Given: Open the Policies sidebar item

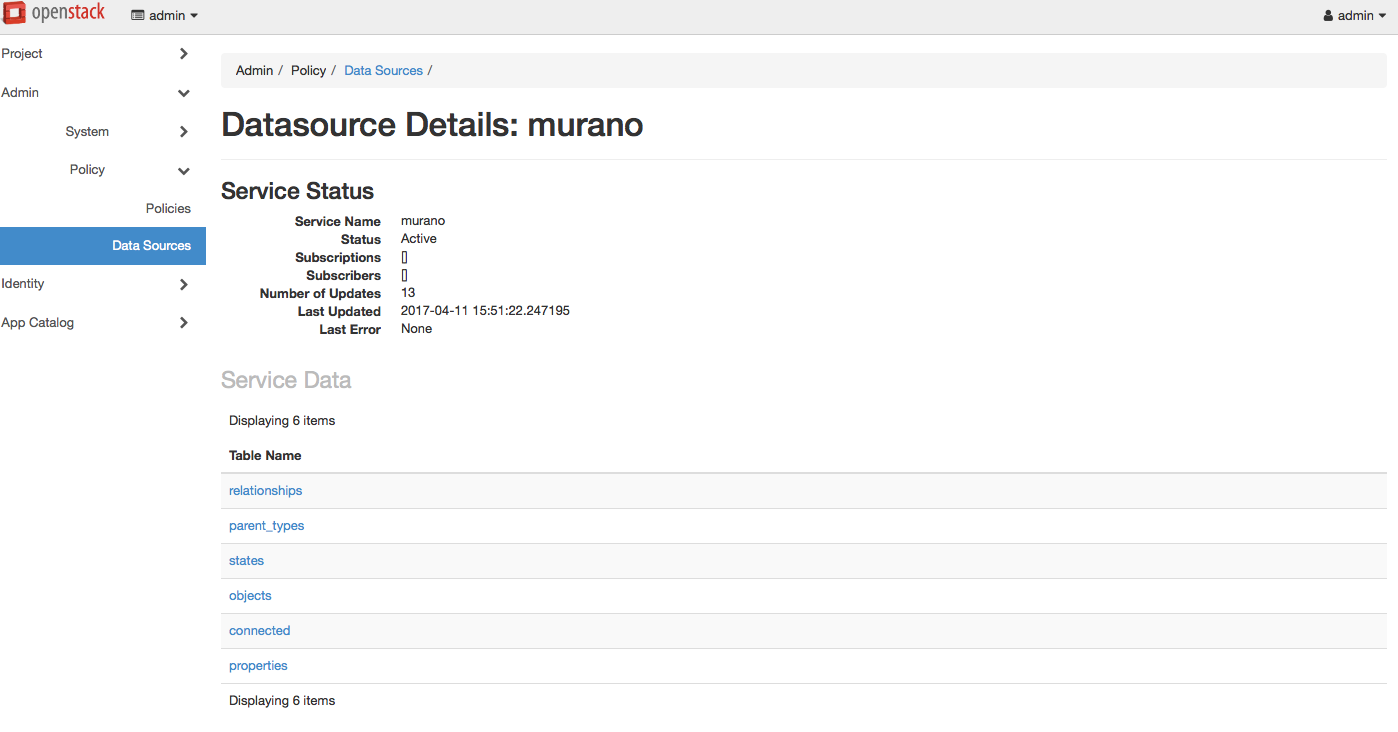Looking at the screenshot, I should point(168,208).
